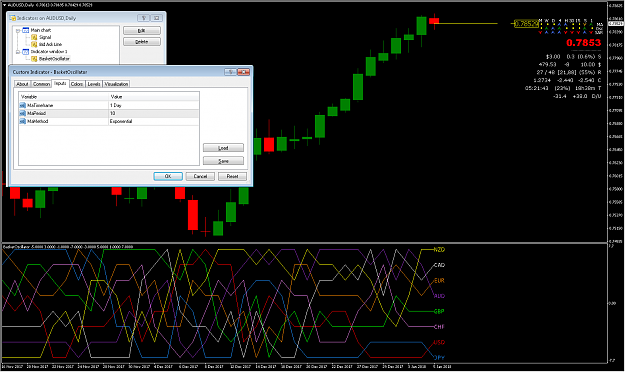Click the BasketOscillator indicator icon in tree
The width and height of the screenshot is (625, 372).
[x=34, y=59]
